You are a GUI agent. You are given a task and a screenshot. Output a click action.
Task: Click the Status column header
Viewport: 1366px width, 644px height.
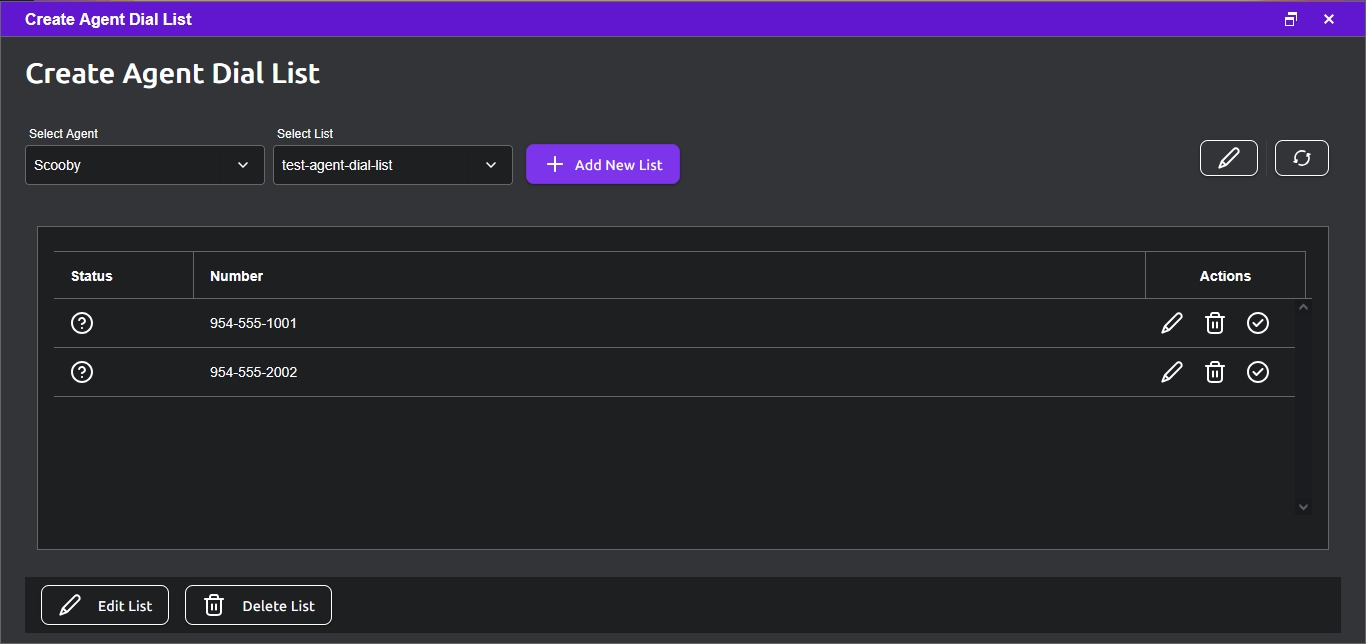tap(92, 276)
